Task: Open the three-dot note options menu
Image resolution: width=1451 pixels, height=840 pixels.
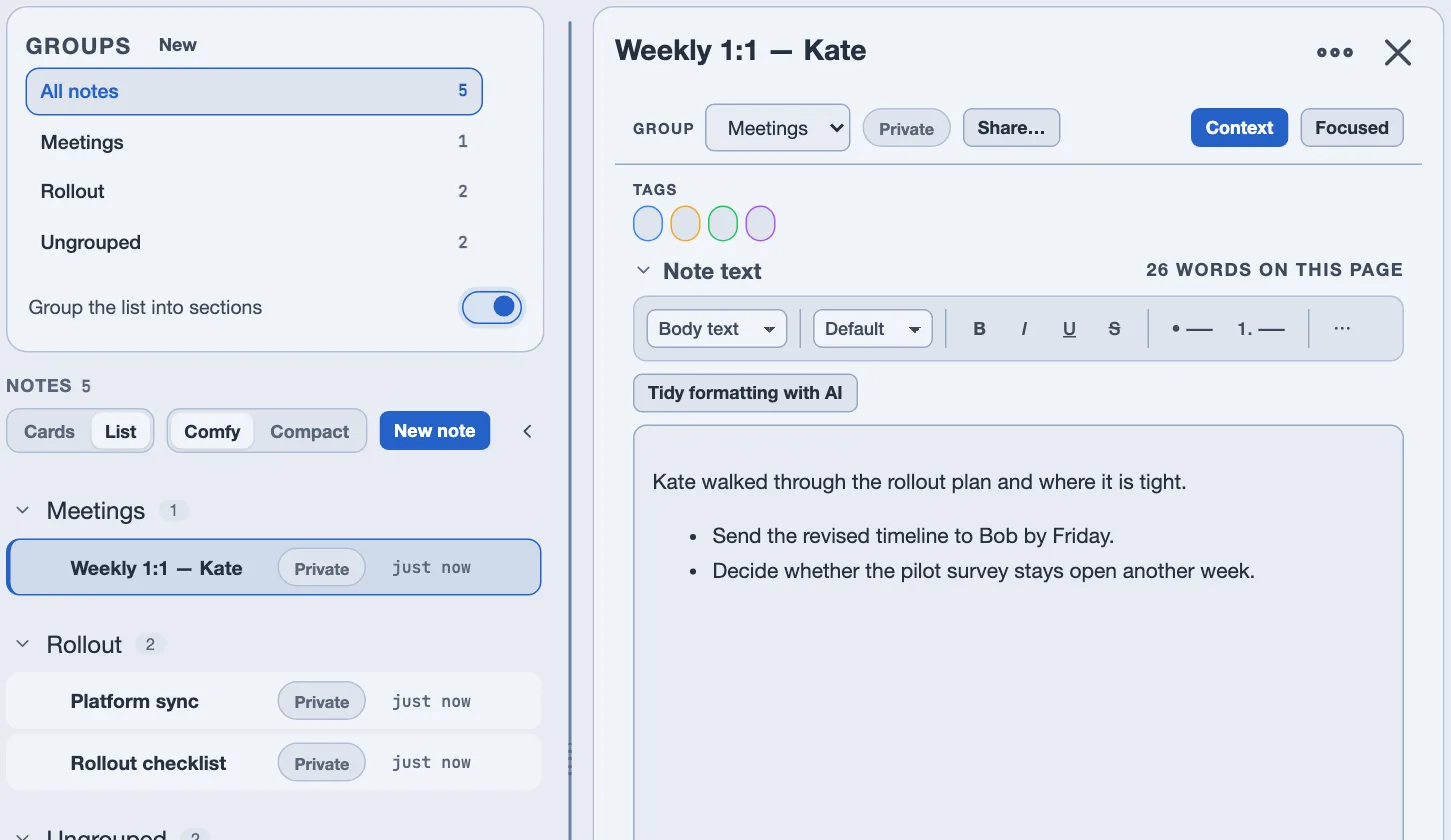Action: 1335,52
